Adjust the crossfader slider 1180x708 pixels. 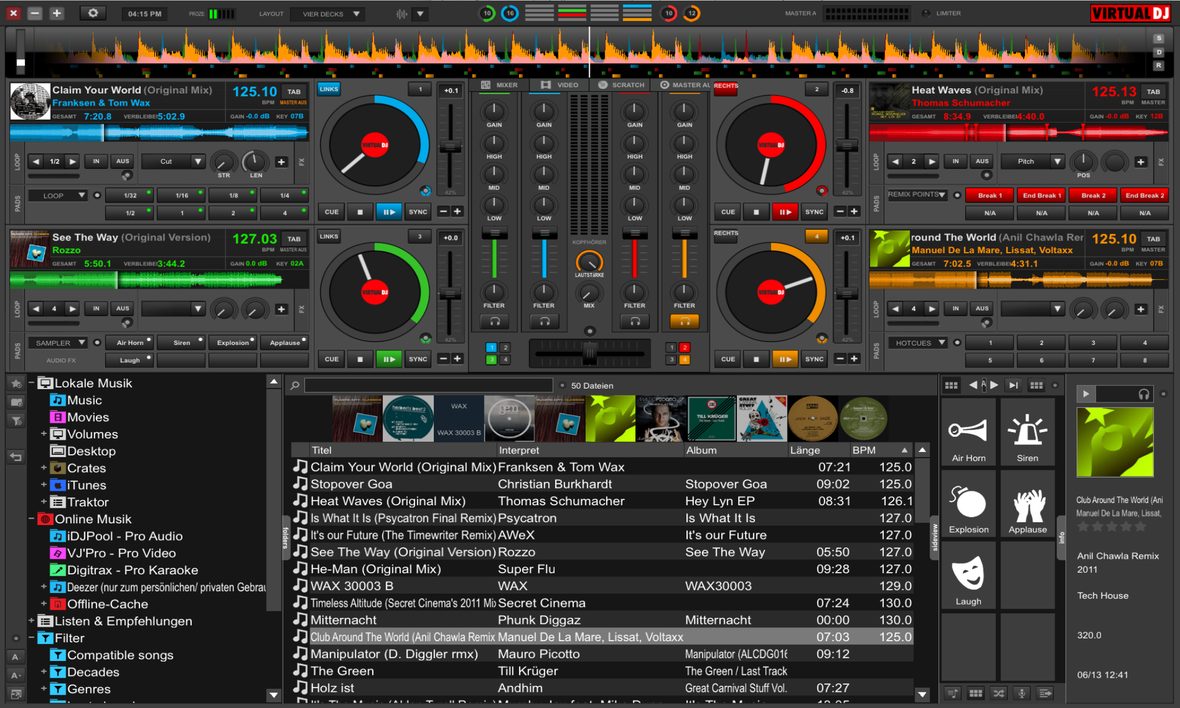589,352
